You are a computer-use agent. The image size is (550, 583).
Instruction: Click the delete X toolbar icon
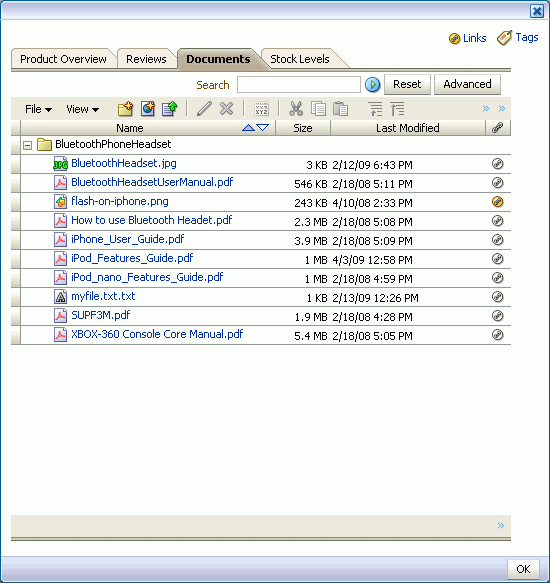coord(226,109)
